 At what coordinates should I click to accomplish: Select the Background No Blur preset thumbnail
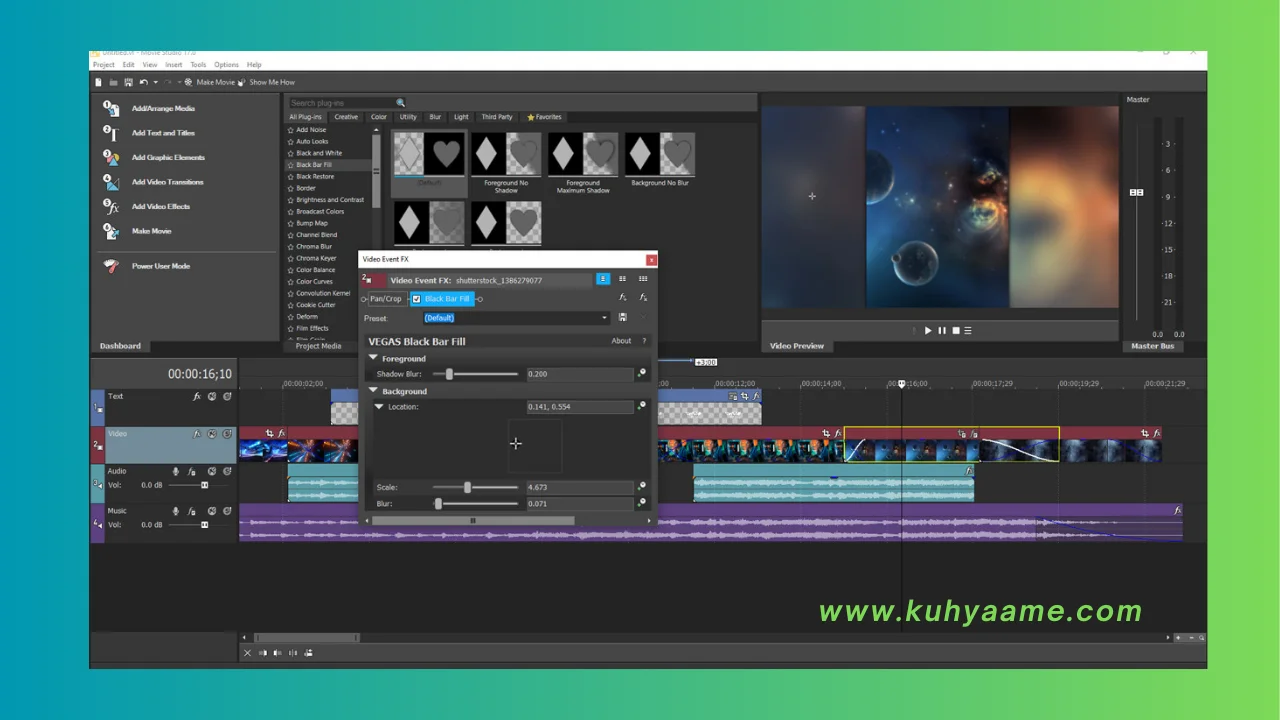tap(660, 155)
